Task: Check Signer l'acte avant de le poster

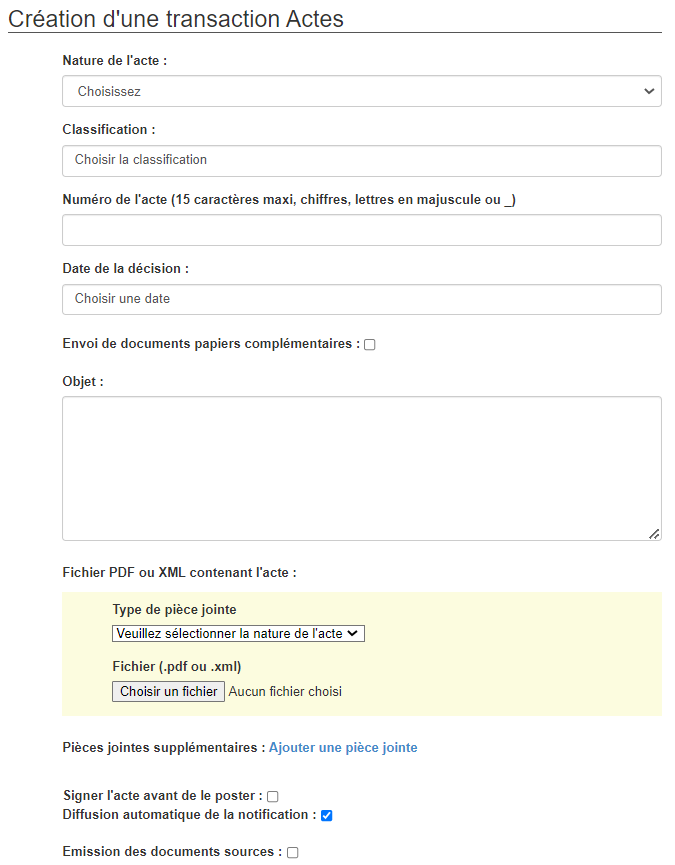Action: pyautogui.click(x=272, y=797)
